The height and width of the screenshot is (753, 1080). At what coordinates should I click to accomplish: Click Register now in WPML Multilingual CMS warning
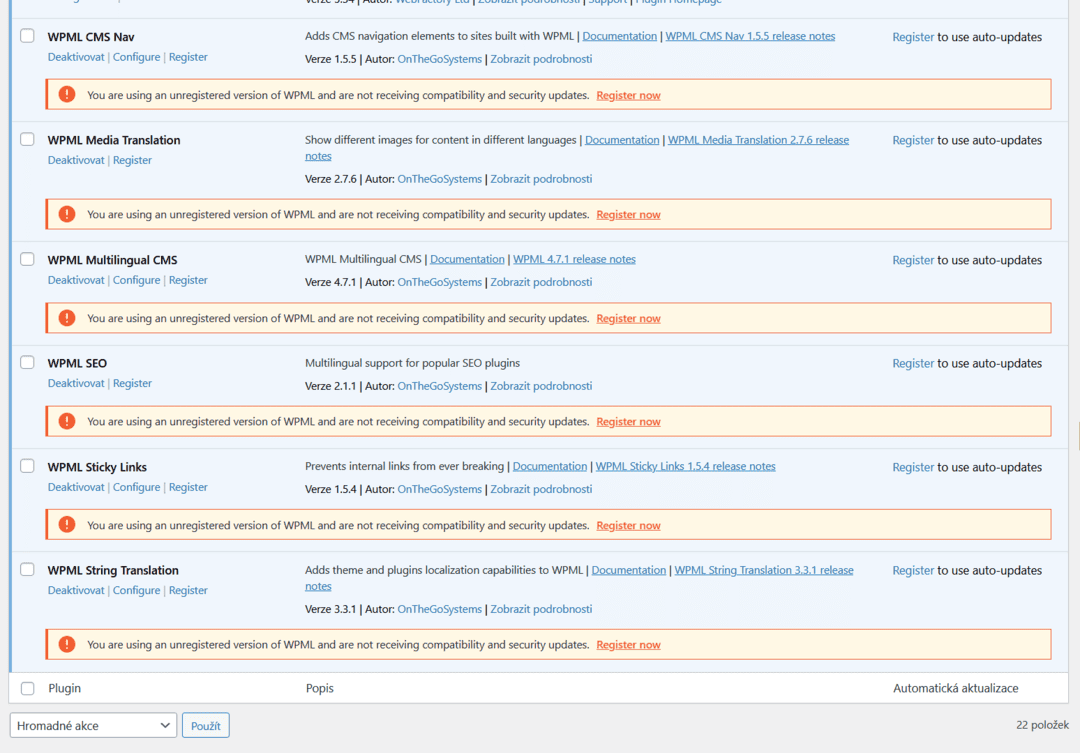628,318
